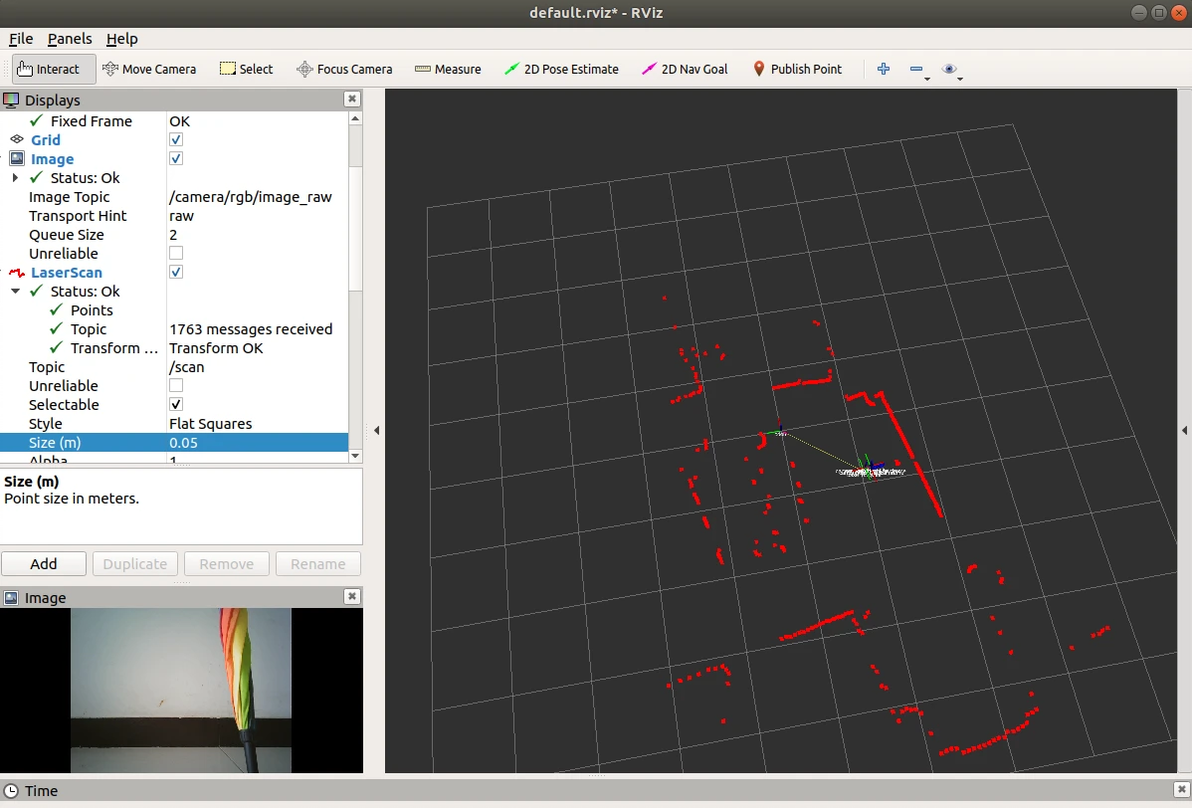
Task: Close the Image panel
Action: click(352, 597)
